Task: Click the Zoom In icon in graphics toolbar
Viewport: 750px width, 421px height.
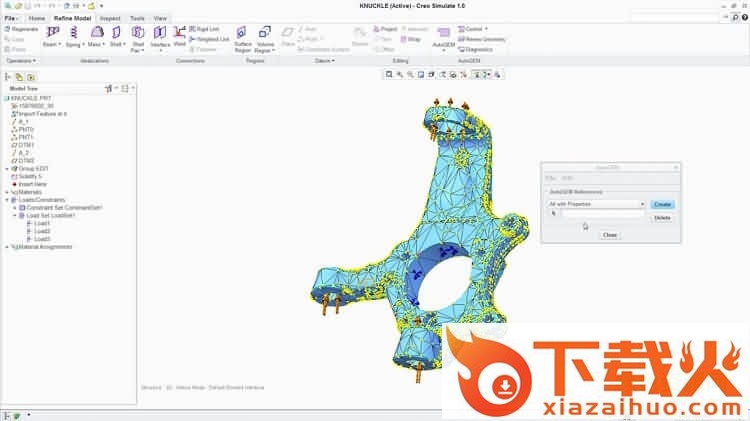Action: point(399,75)
